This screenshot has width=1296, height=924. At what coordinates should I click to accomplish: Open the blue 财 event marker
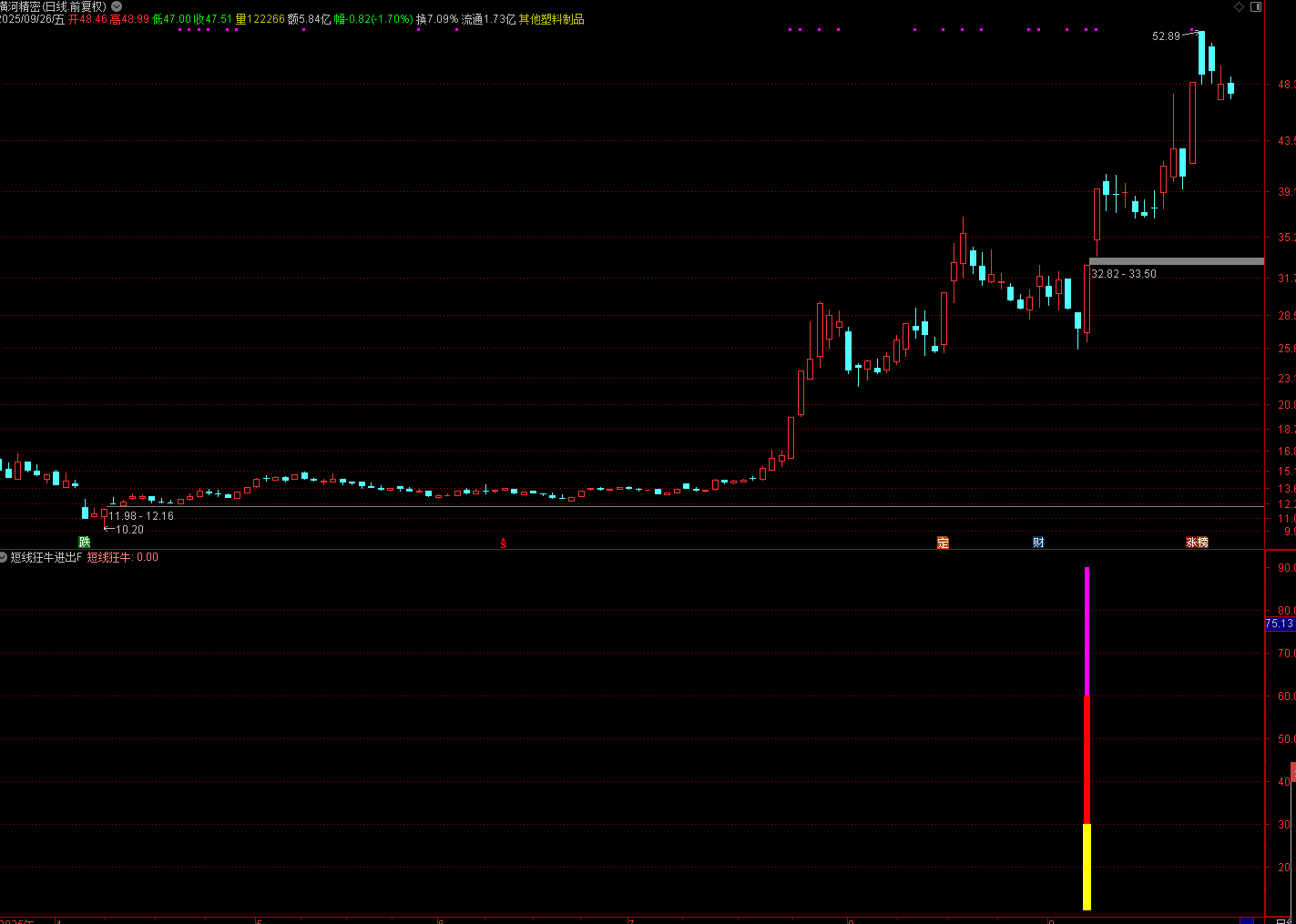tap(1038, 543)
